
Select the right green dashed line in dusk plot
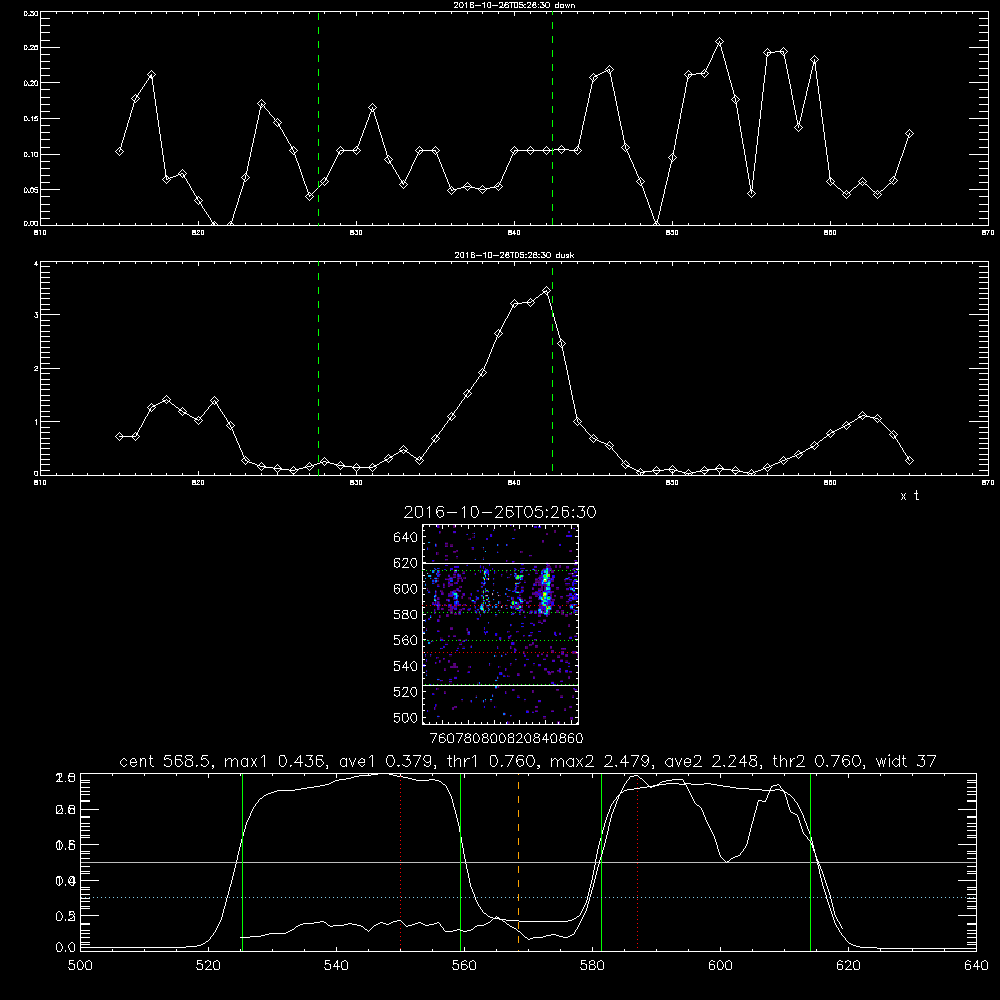pyautogui.click(x=552, y=368)
